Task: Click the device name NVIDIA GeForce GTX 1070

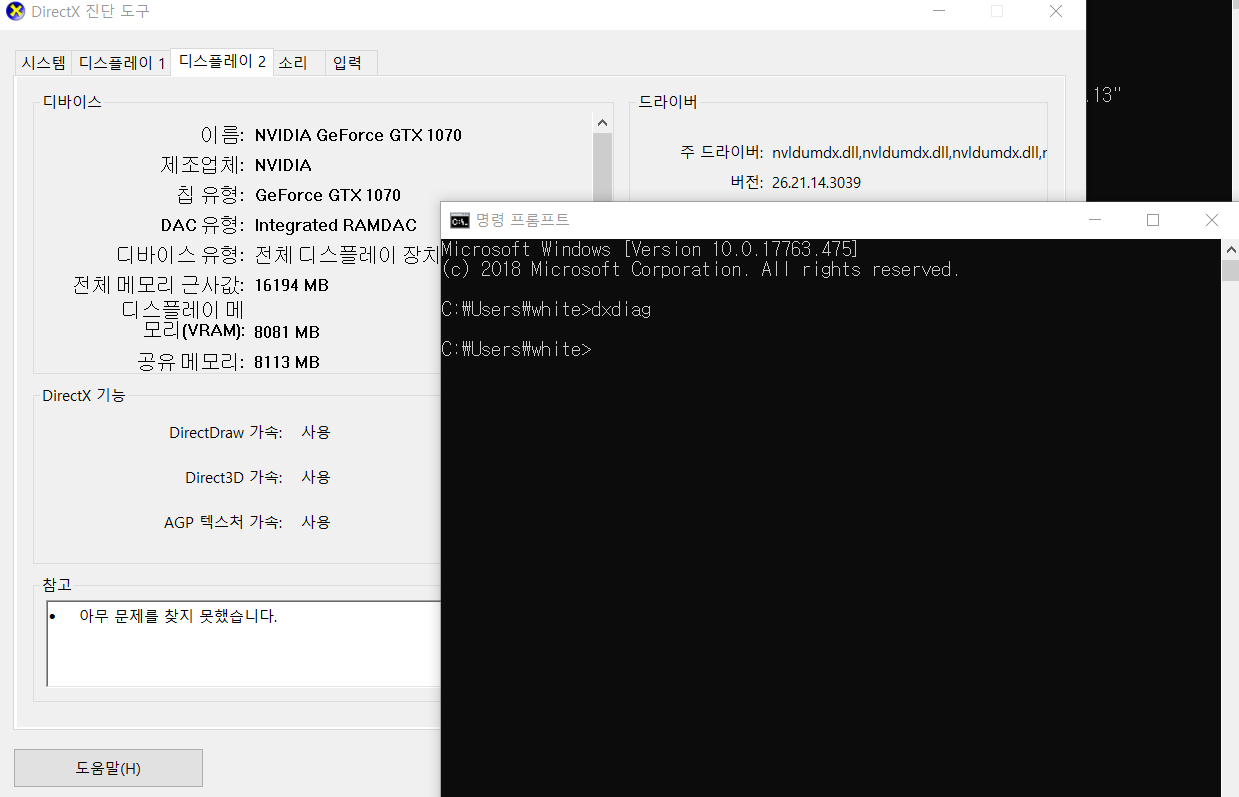Action: pos(358,135)
